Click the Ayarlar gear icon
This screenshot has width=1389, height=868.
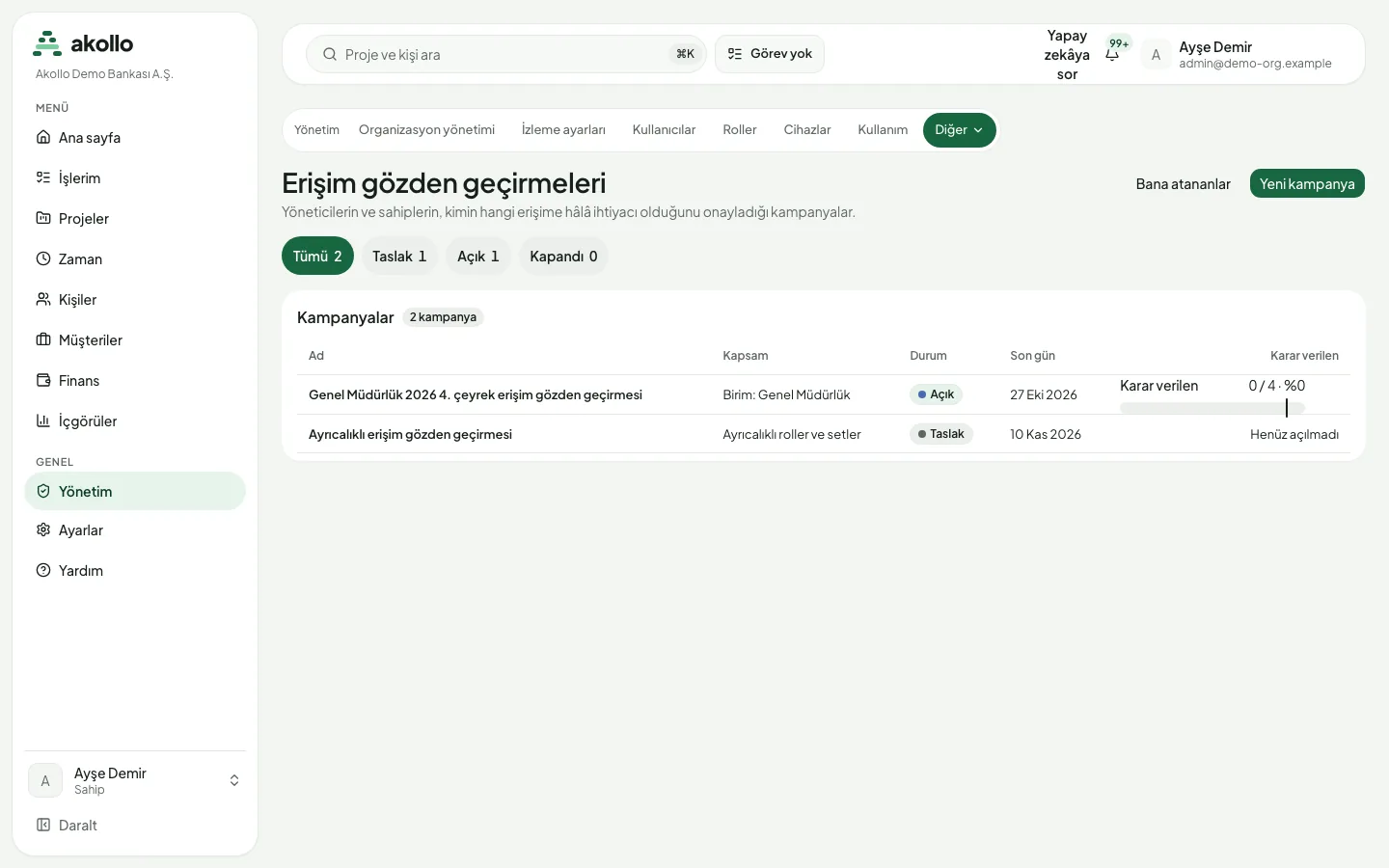[x=43, y=529]
